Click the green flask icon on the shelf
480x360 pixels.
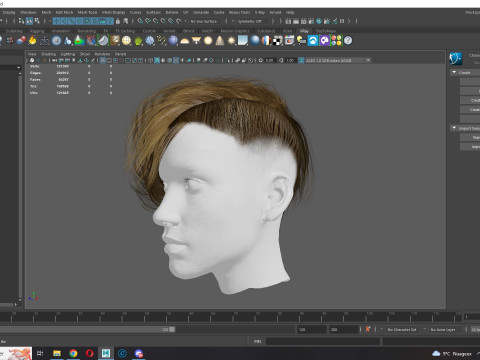pos(79,41)
